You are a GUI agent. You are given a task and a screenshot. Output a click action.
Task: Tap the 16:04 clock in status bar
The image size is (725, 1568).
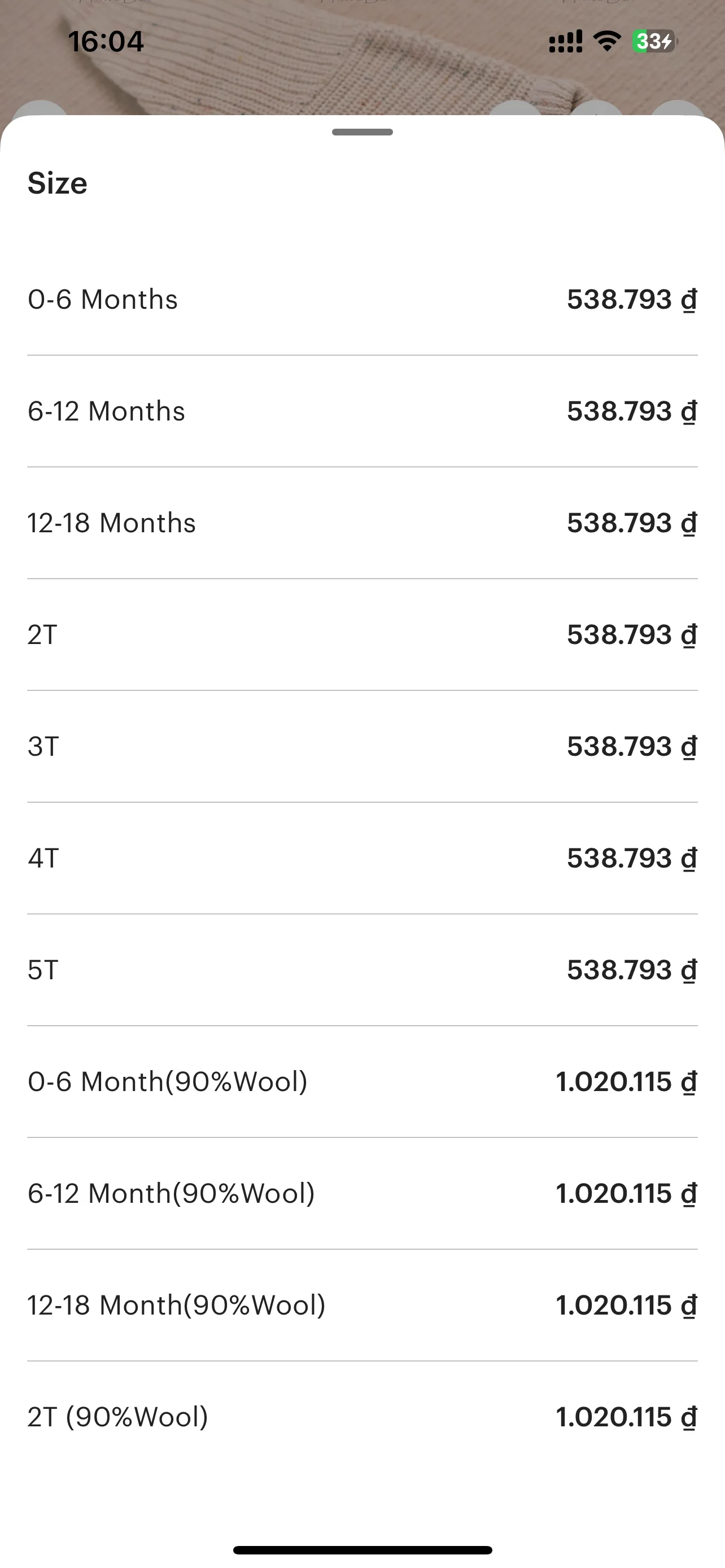(x=106, y=41)
